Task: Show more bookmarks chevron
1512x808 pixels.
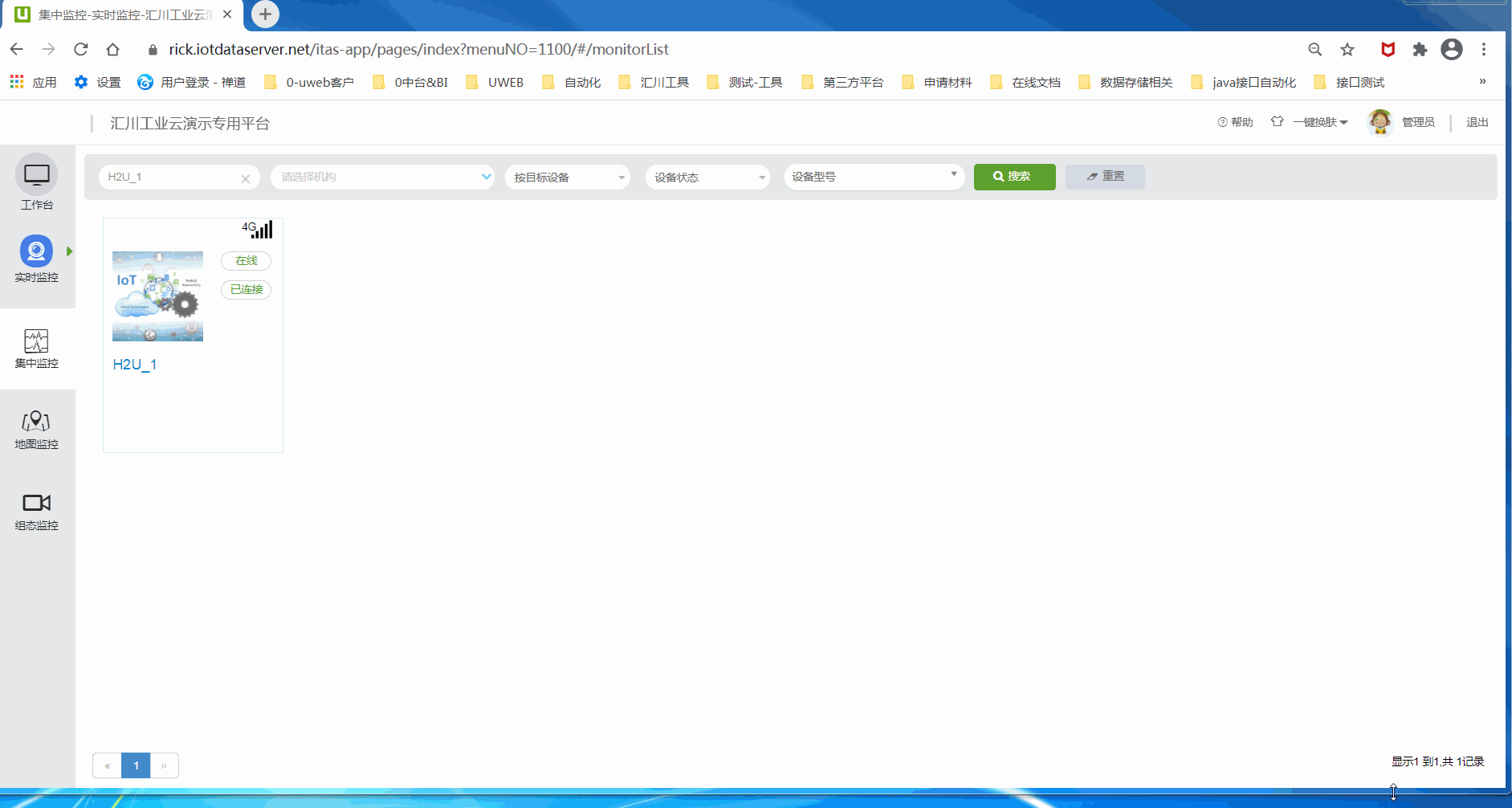Action: (1482, 81)
